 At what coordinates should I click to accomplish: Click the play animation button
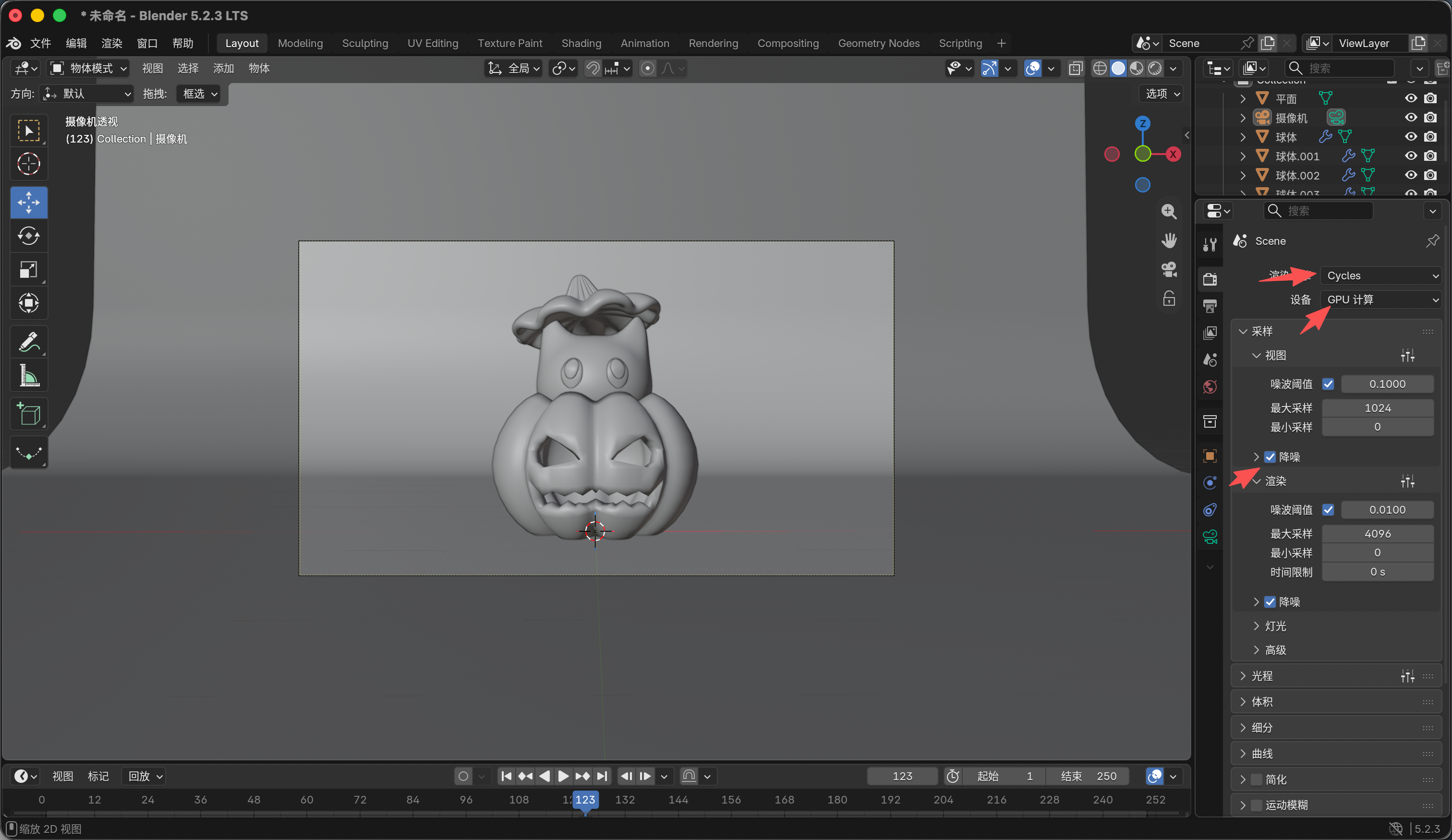(x=563, y=776)
